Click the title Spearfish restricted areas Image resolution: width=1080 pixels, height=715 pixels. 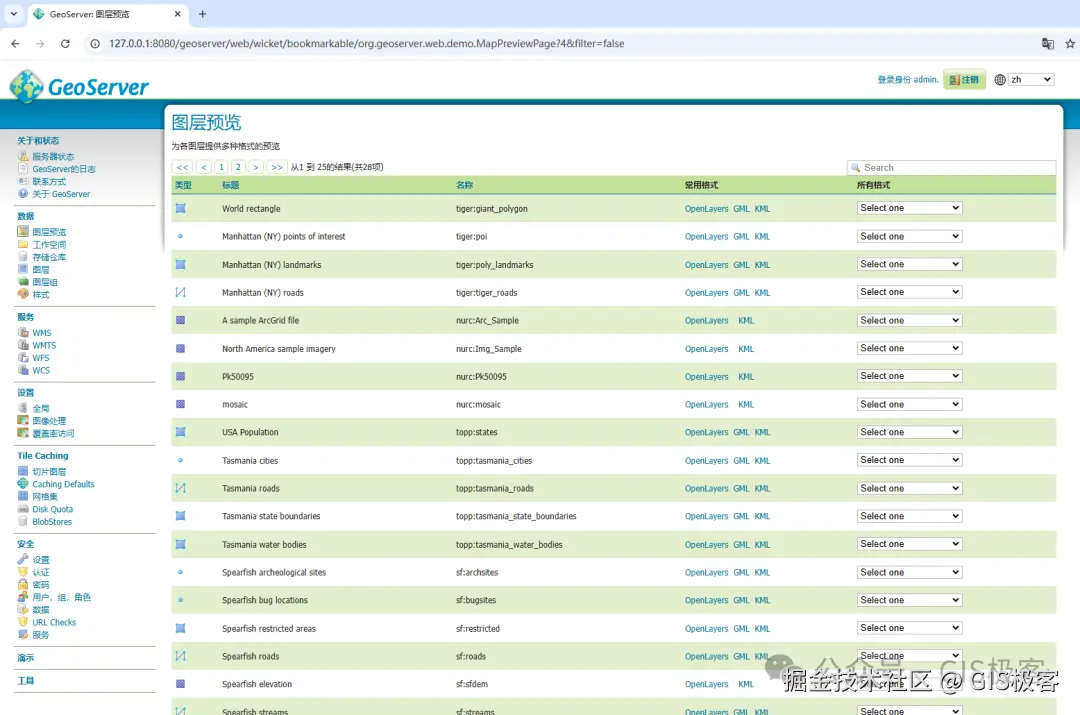tap(269, 629)
